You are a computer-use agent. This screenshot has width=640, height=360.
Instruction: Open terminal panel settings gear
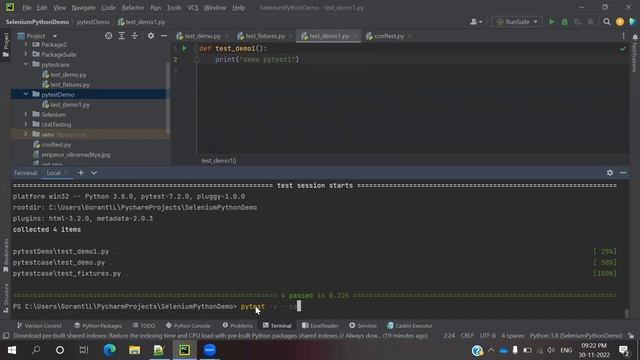(609, 173)
